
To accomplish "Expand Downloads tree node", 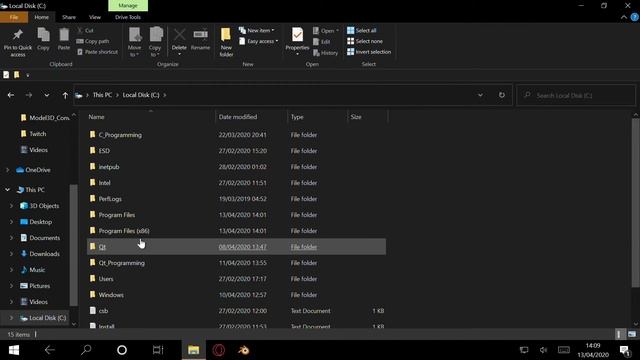I will coord(11,254).
